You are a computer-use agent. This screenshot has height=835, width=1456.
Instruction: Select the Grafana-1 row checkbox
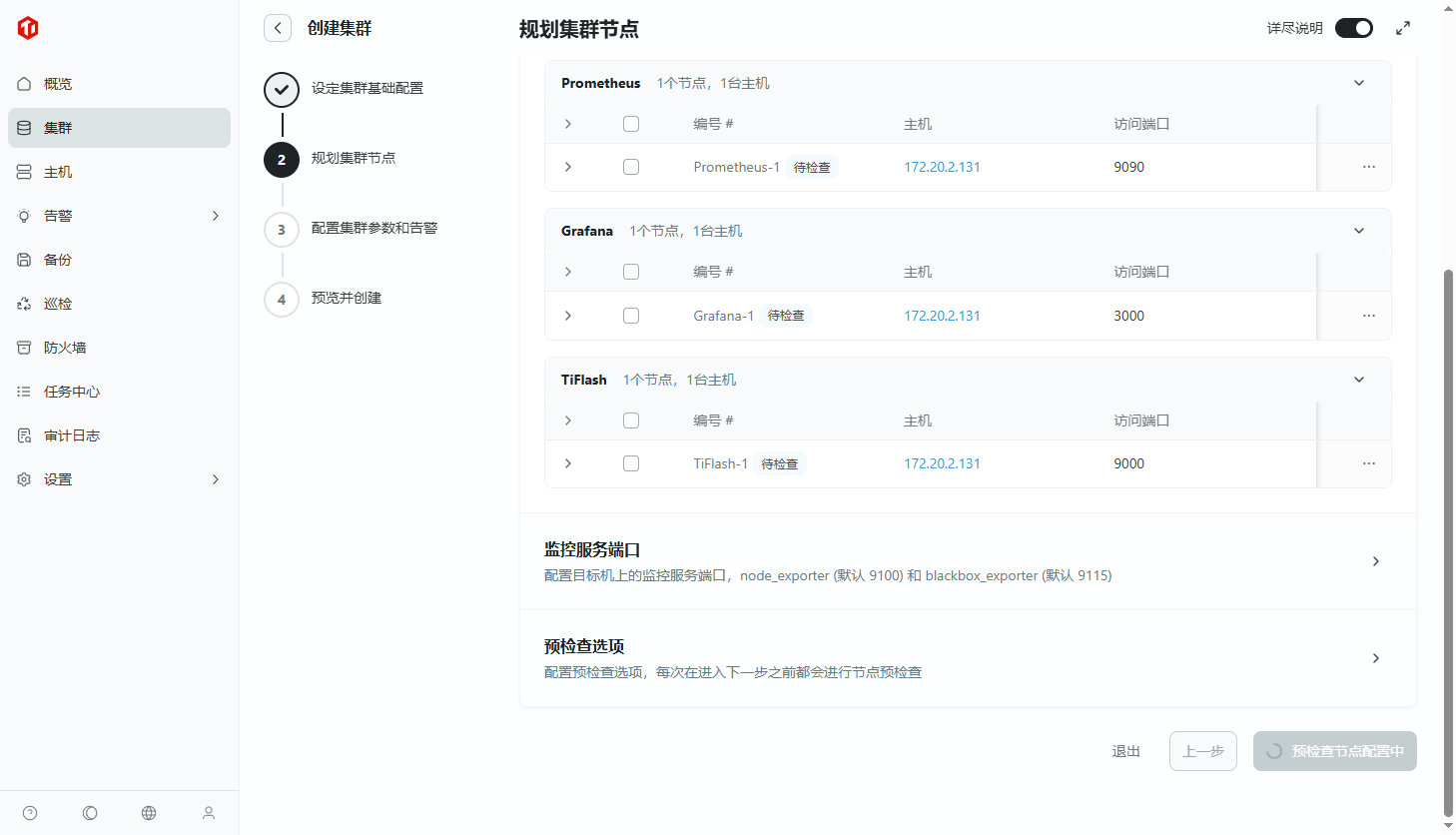[631, 316]
